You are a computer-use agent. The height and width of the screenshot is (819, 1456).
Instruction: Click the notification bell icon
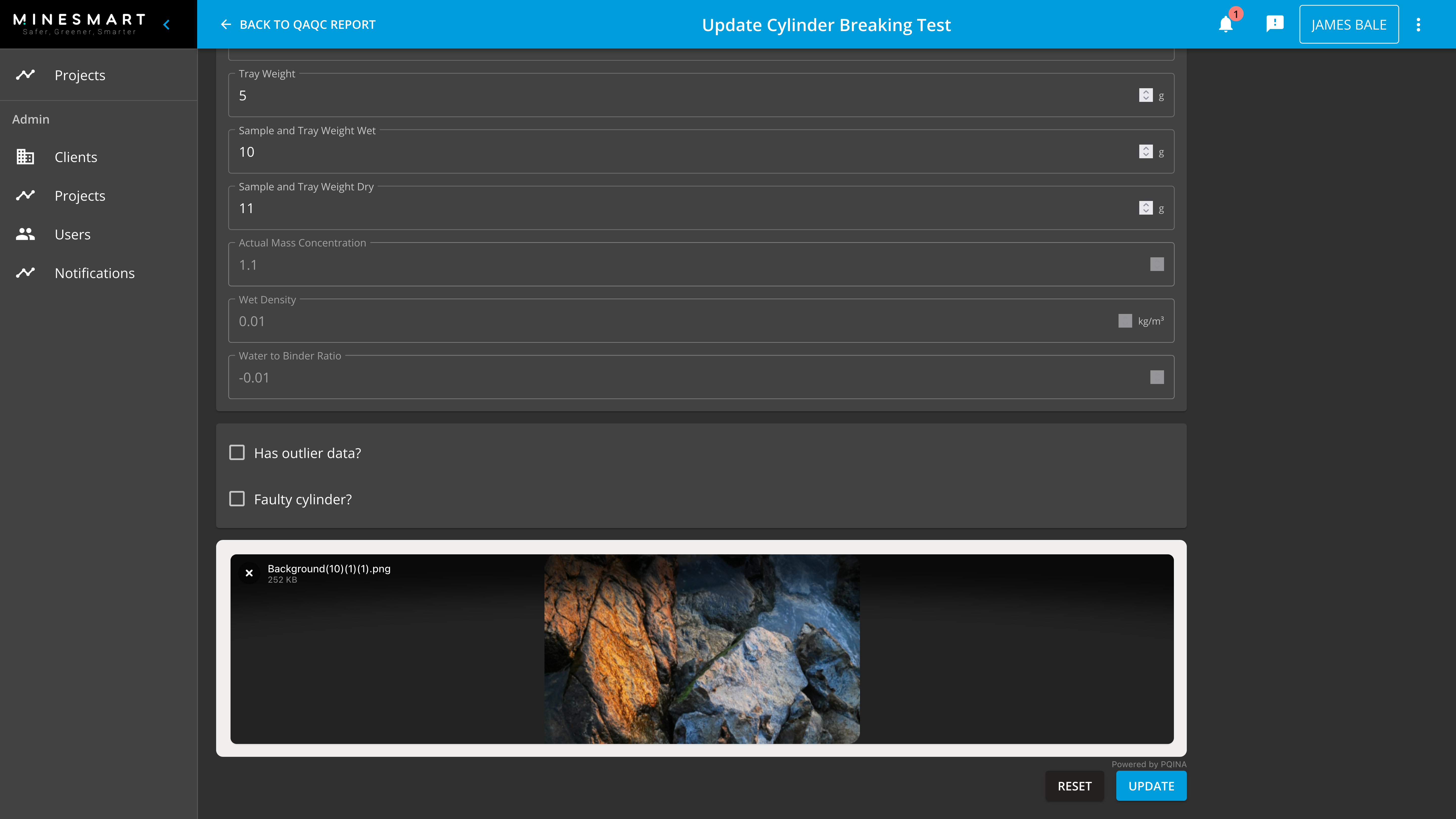pos(1225,25)
